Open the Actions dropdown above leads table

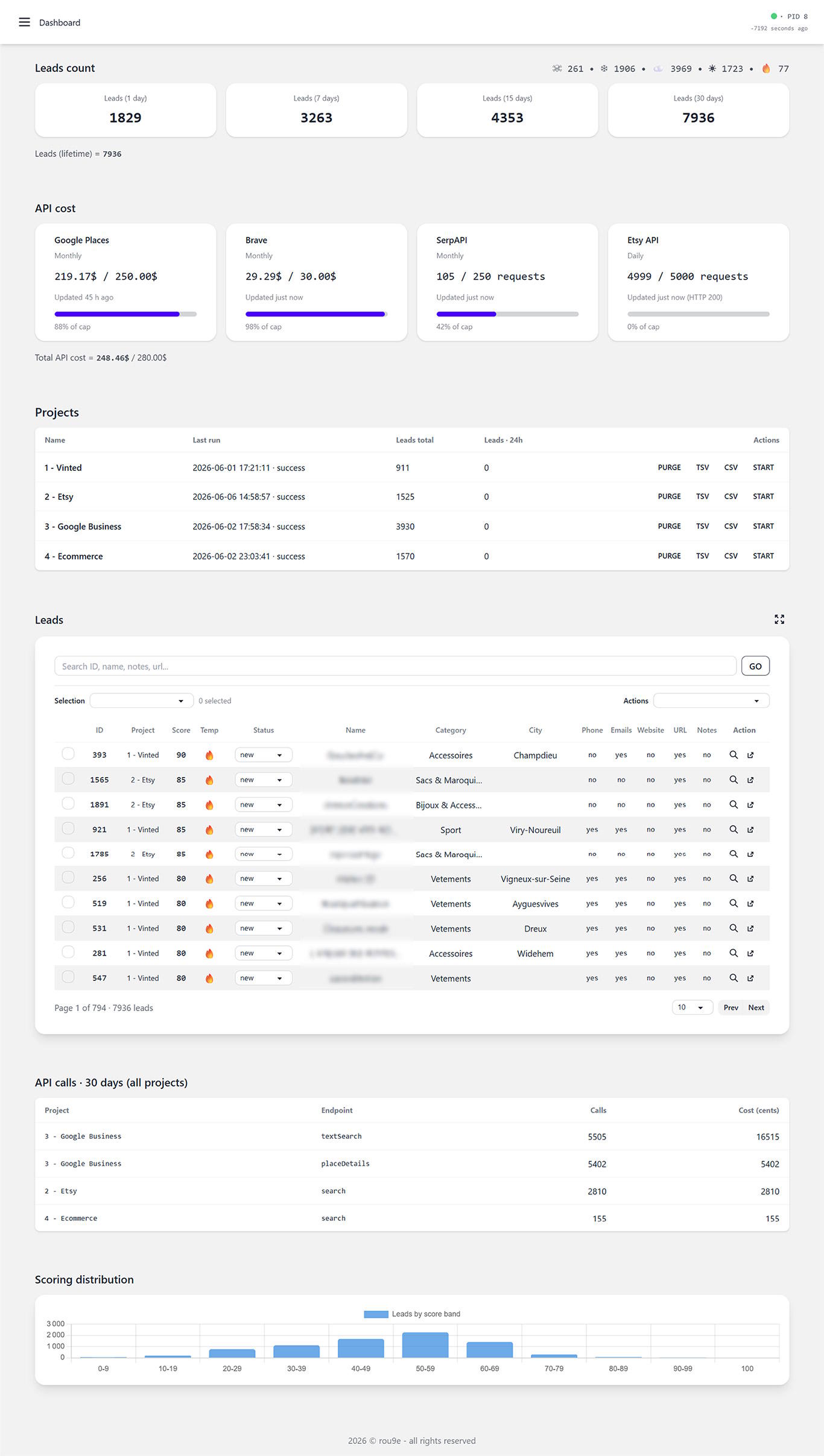711,701
